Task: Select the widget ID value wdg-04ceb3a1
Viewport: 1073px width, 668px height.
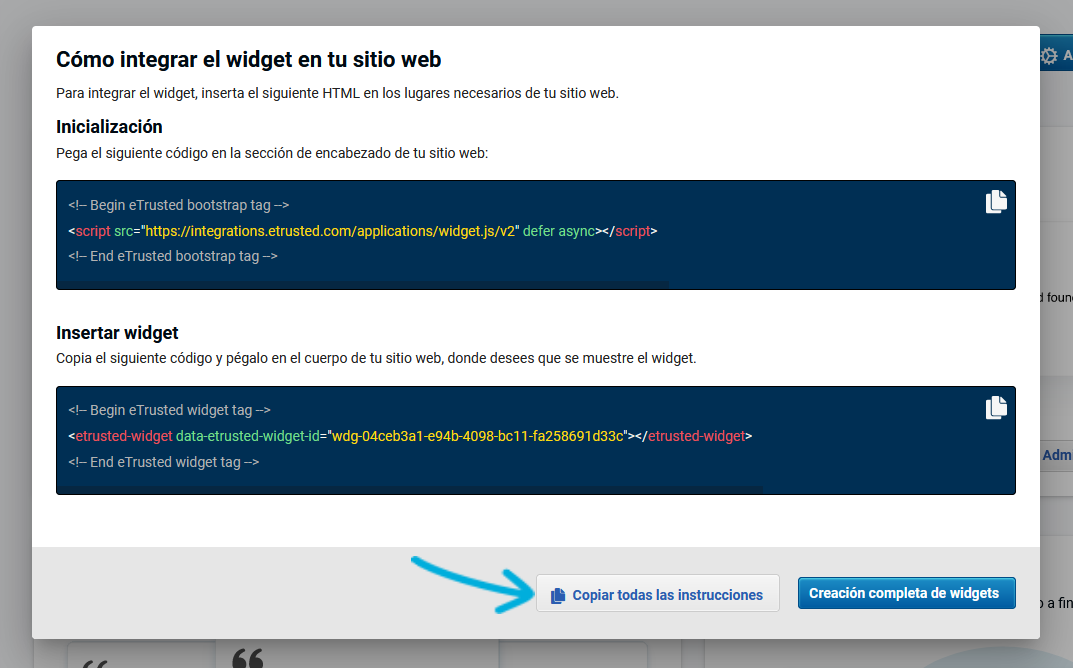Action: click(x=478, y=436)
